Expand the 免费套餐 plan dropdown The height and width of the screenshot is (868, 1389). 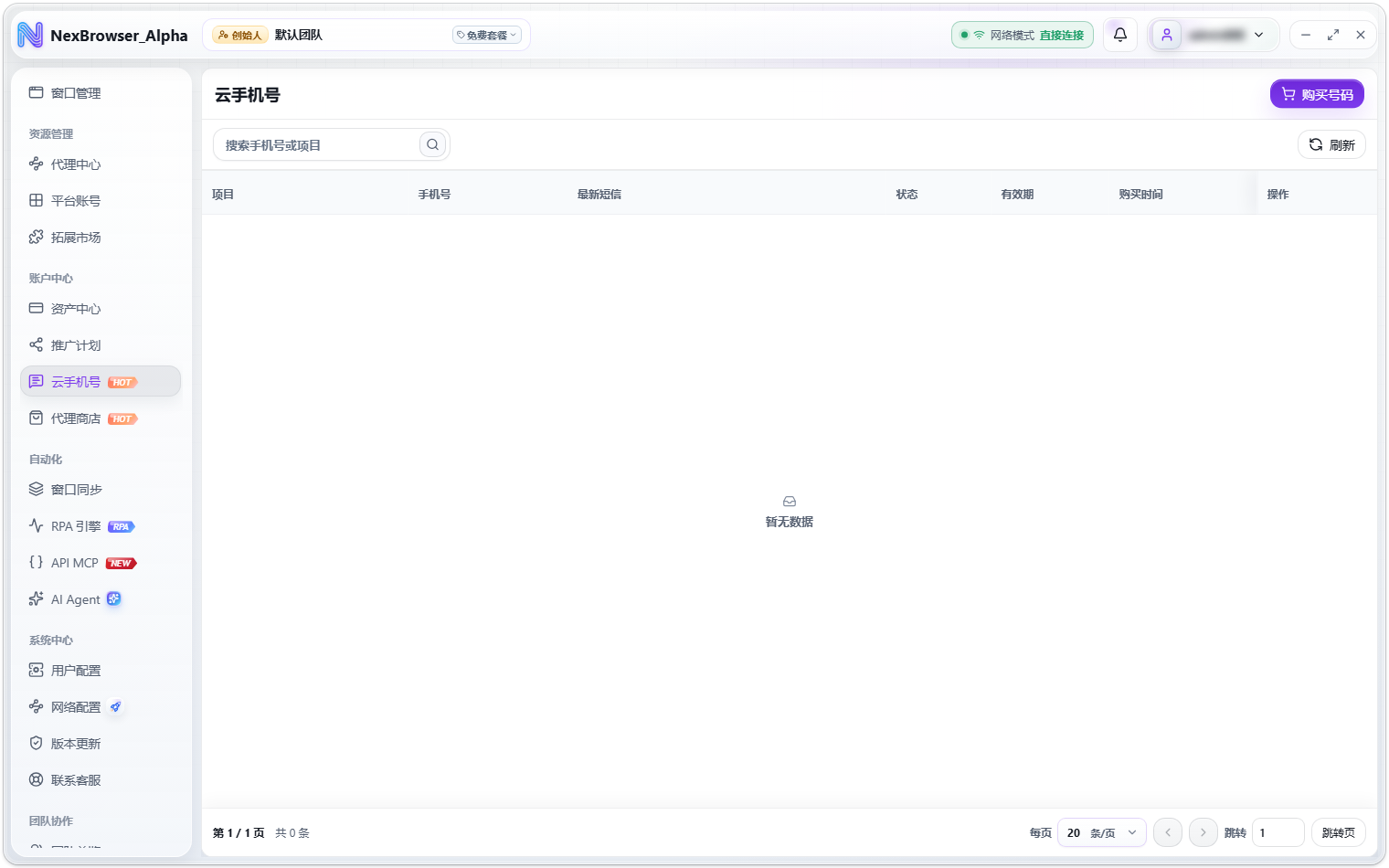pos(487,35)
